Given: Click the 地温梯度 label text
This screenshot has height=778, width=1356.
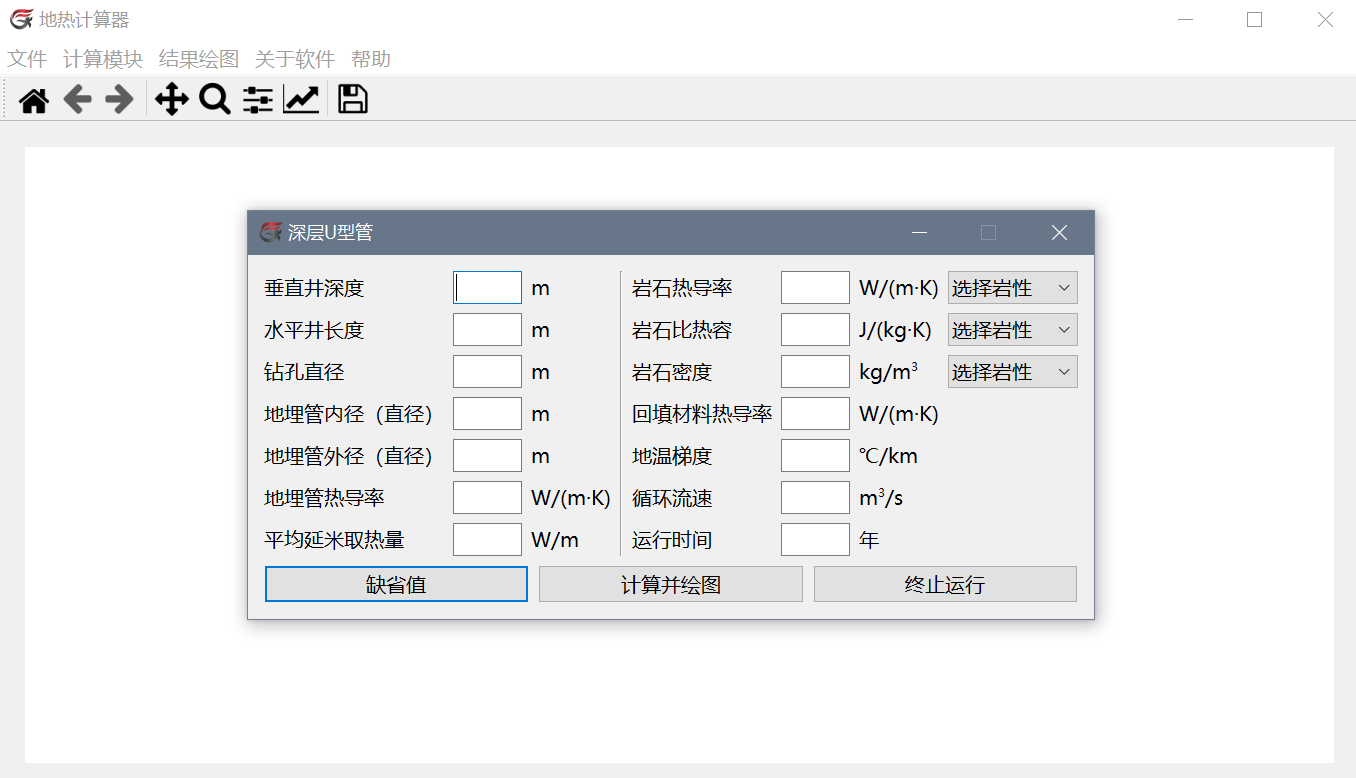Looking at the screenshot, I should [x=672, y=456].
